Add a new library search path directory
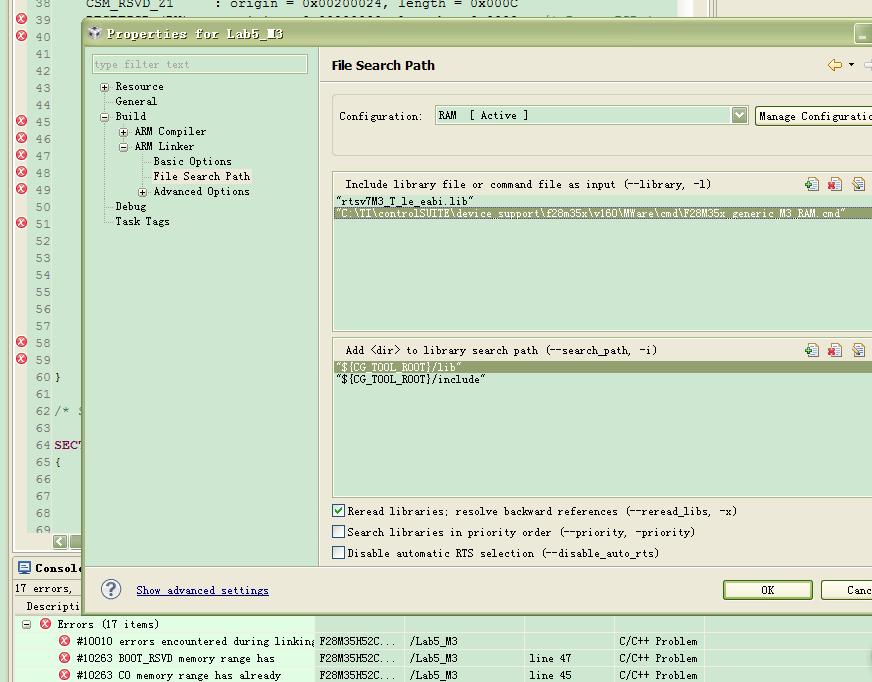Viewport: 872px width, 682px height. pos(811,350)
